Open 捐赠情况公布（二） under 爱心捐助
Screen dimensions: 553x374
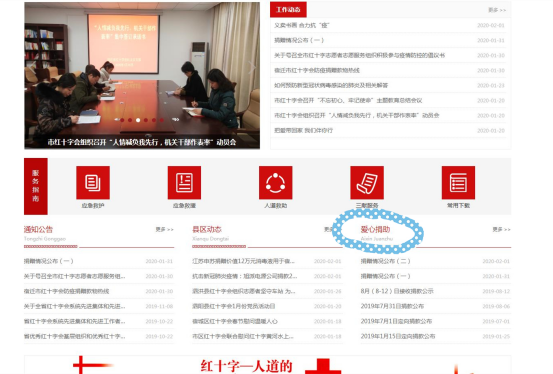385,261
